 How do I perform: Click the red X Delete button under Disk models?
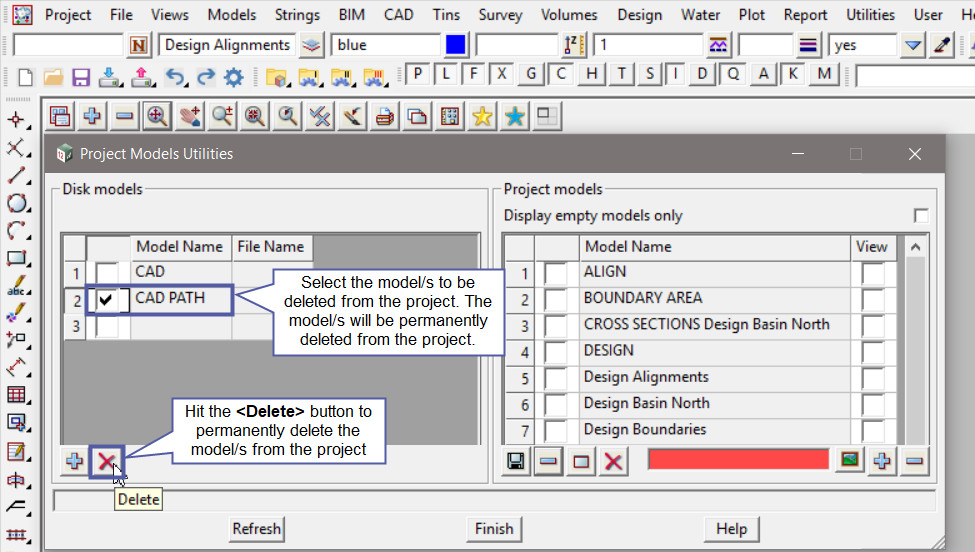coord(106,461)
